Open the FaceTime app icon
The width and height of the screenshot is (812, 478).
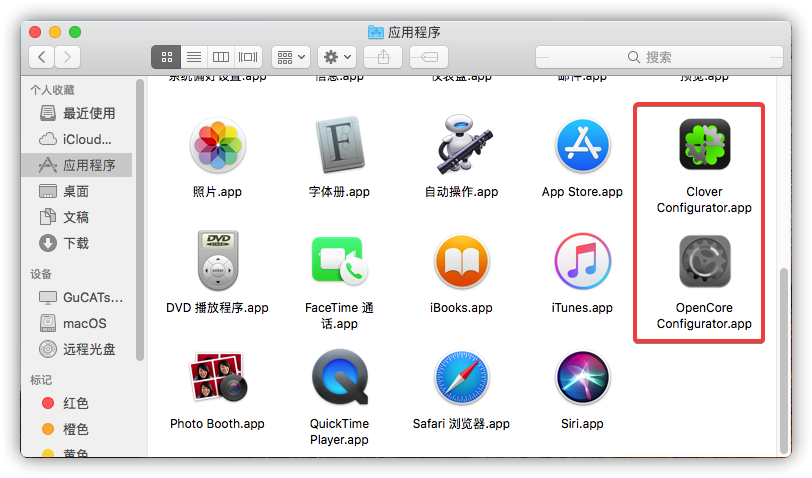point(340,260)
